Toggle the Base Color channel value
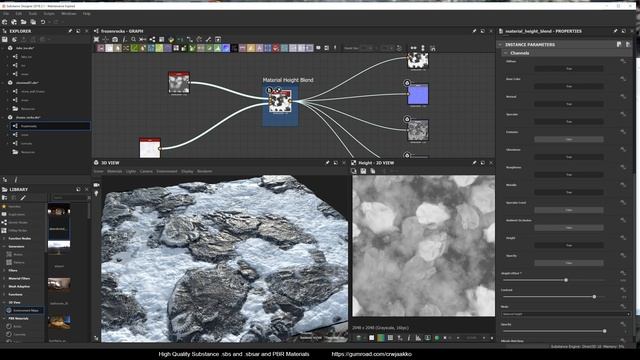This screenshot has height=360, width=640. point(569,86)
